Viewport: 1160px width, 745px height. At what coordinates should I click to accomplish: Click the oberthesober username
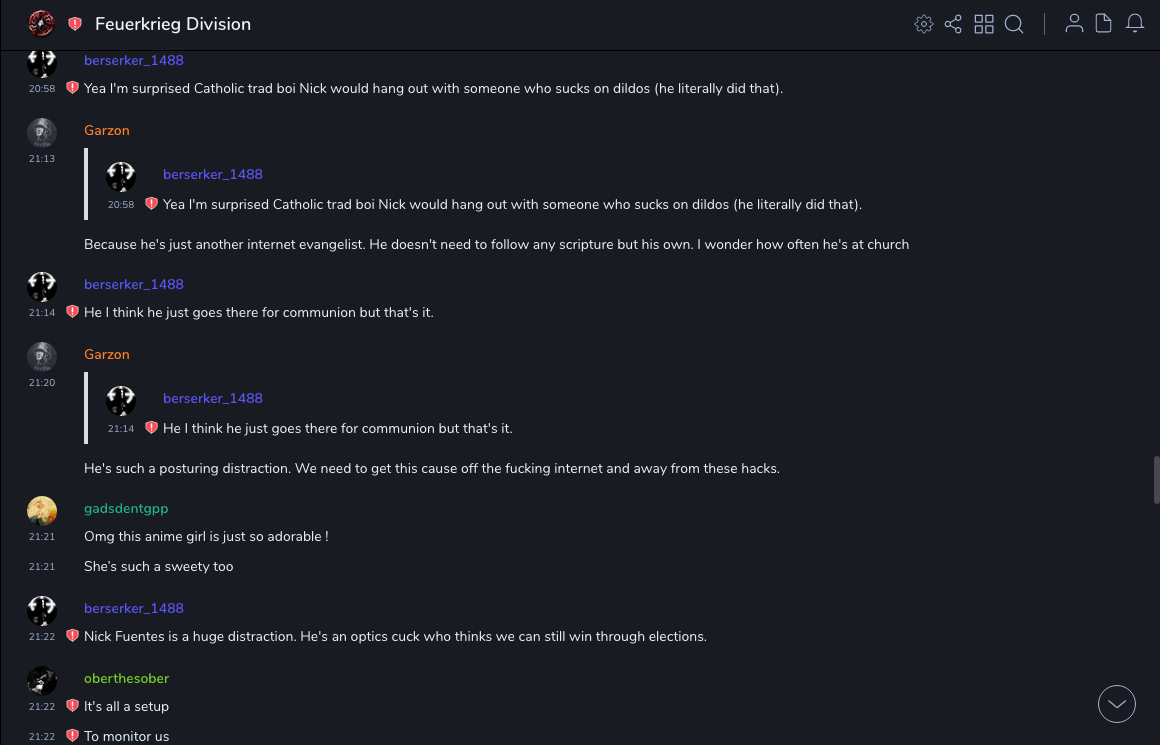click(x=126, y=678)
